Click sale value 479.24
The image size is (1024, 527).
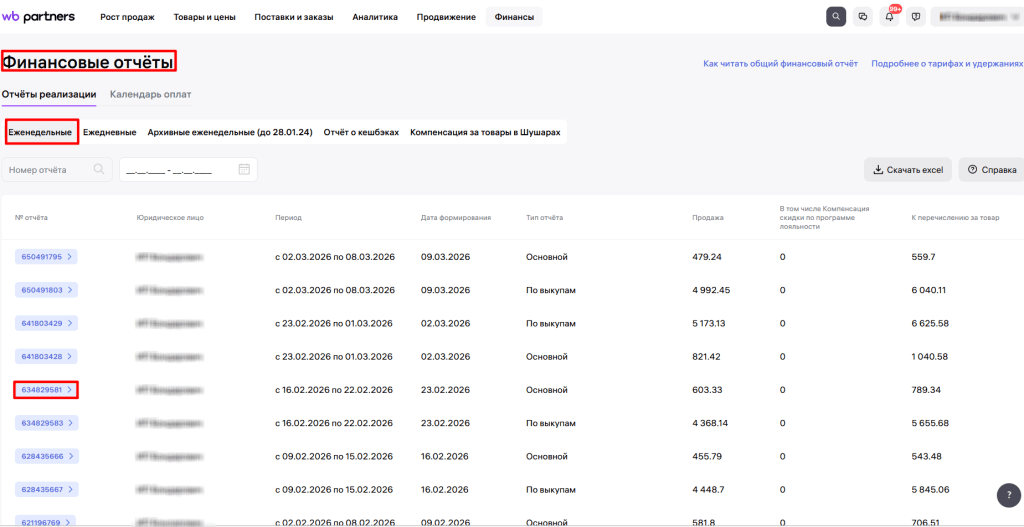[x=707, y=257]
